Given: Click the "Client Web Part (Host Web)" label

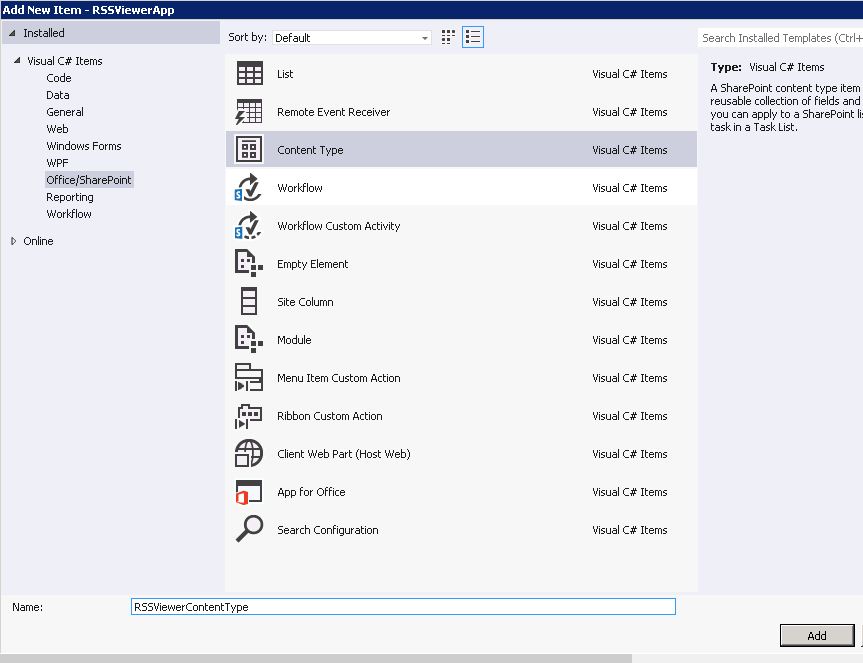Looking at the screenshot, I should click(343, 453).
